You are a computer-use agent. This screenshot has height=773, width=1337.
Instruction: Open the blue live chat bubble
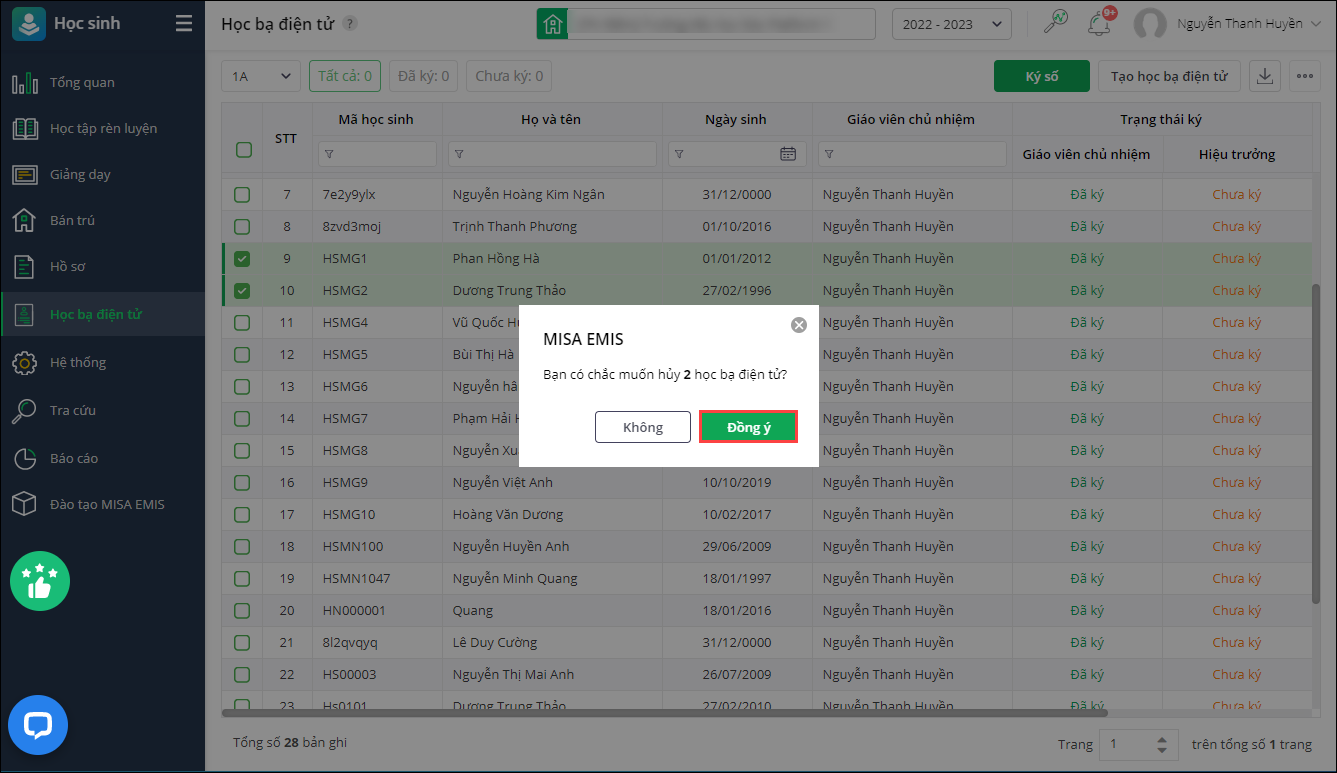[x=38, y=725]
